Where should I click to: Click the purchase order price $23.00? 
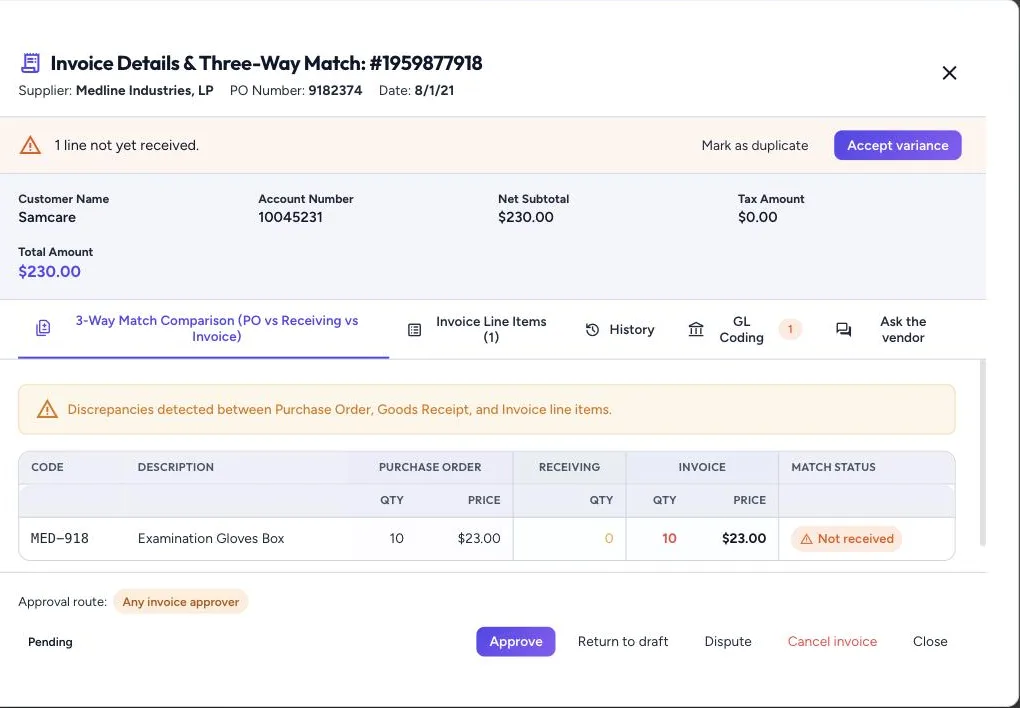[479, 539]
